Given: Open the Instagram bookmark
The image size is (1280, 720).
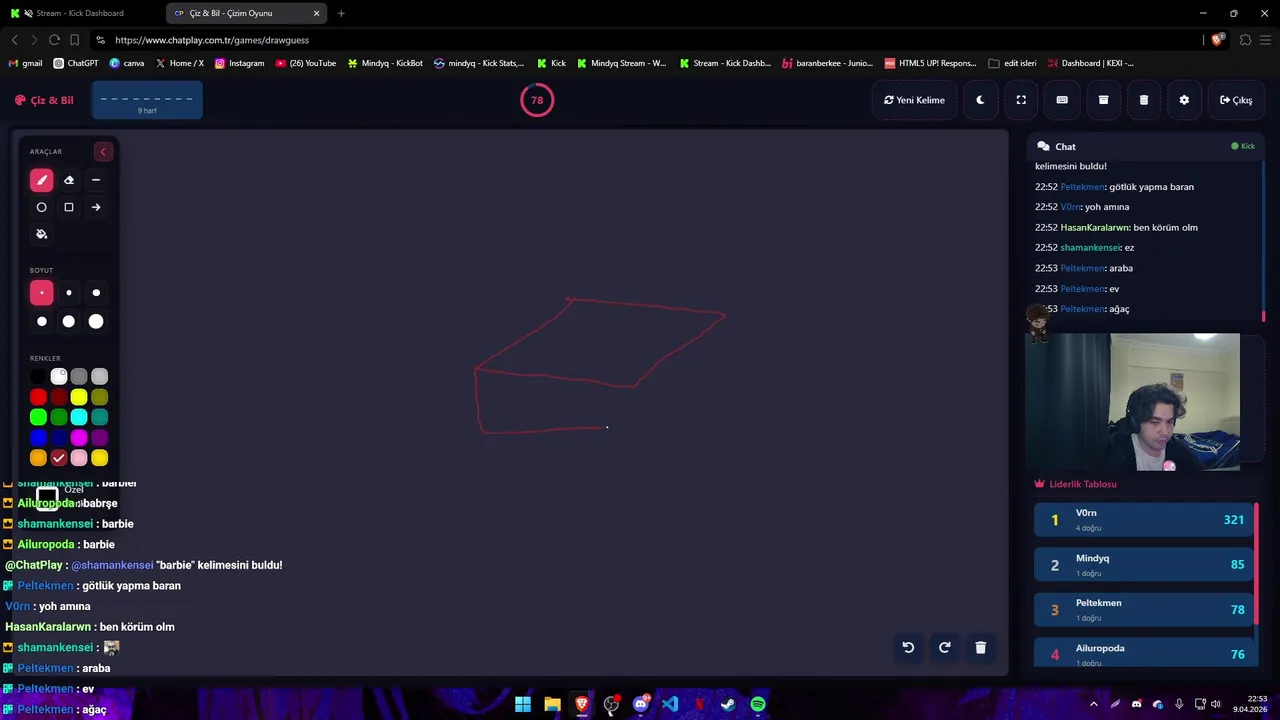Looking at the screenshot, I should pyautogui.click(x=239, y=63).
